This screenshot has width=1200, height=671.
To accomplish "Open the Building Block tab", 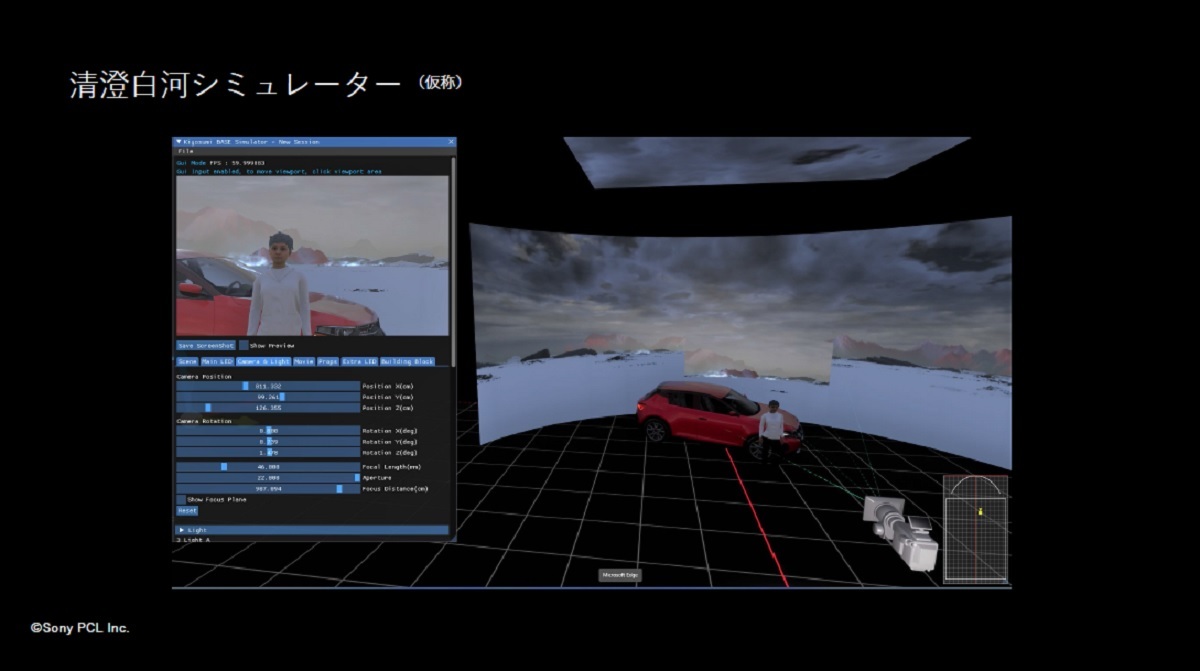I will click(407, 361).
